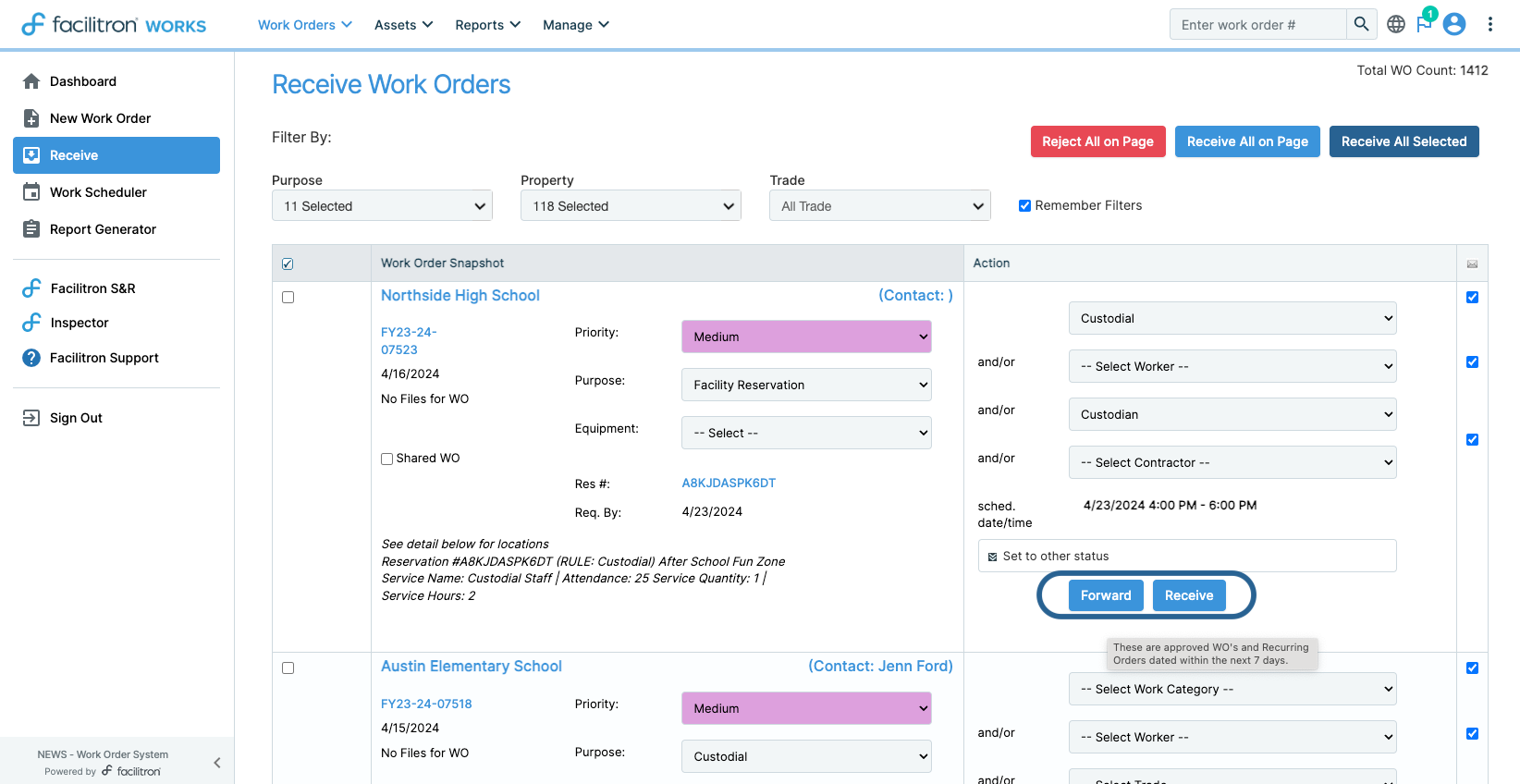
Task: Open reservation A8KJDASPK6DT link
Action: click(x=729, y=483)
